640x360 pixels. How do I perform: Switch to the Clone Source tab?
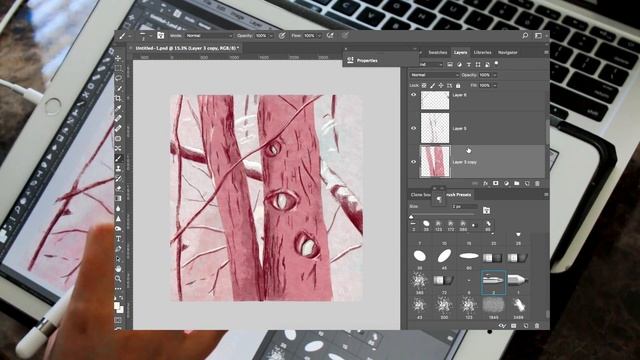[x=420, y=195]
